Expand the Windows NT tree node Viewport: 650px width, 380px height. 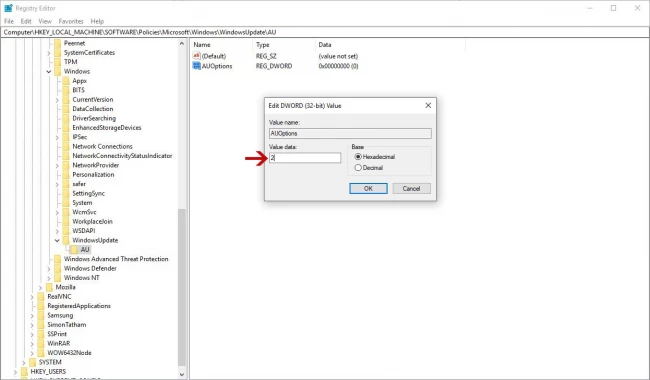[x=49, y=278]
